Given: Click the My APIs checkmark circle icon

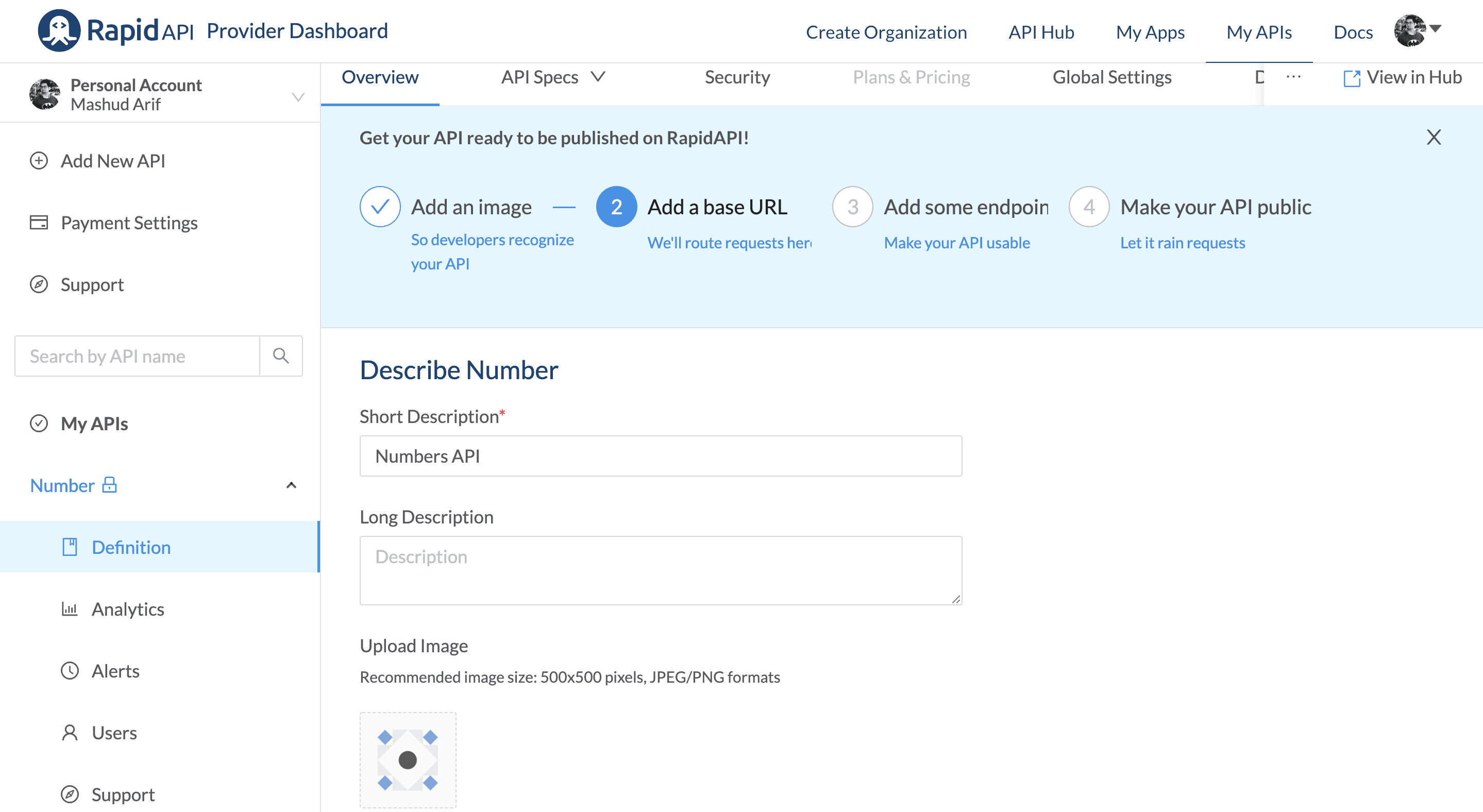Looking at the screenshot, I should 39,424.
